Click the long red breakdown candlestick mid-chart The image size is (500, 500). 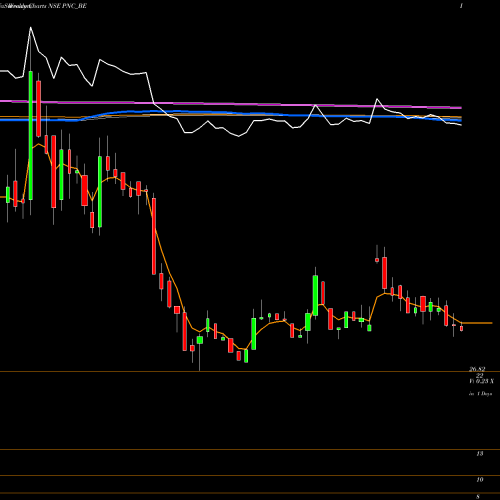(x=154, y=236)
